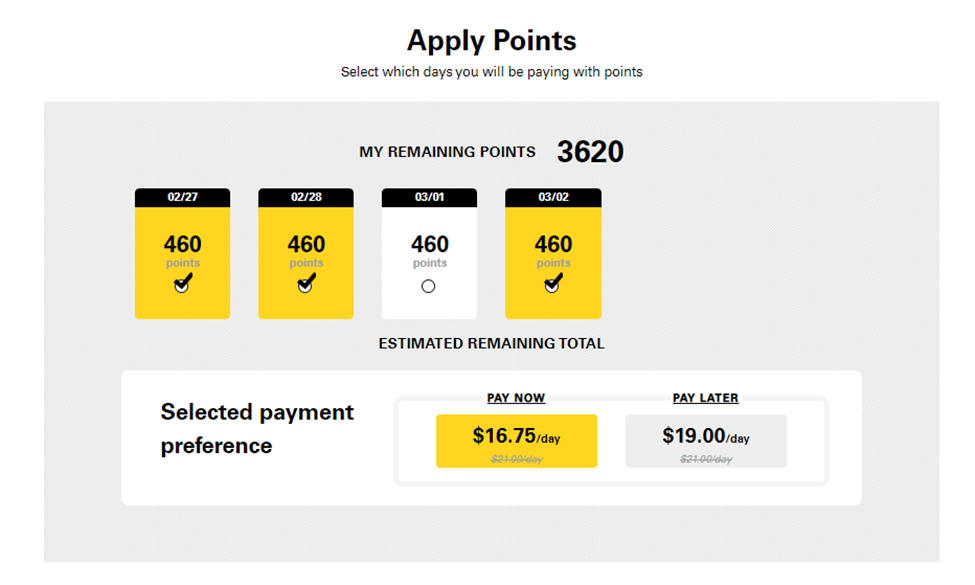
Task: Click the 460 value on the 03/02 card
Action: pos(553,244)
